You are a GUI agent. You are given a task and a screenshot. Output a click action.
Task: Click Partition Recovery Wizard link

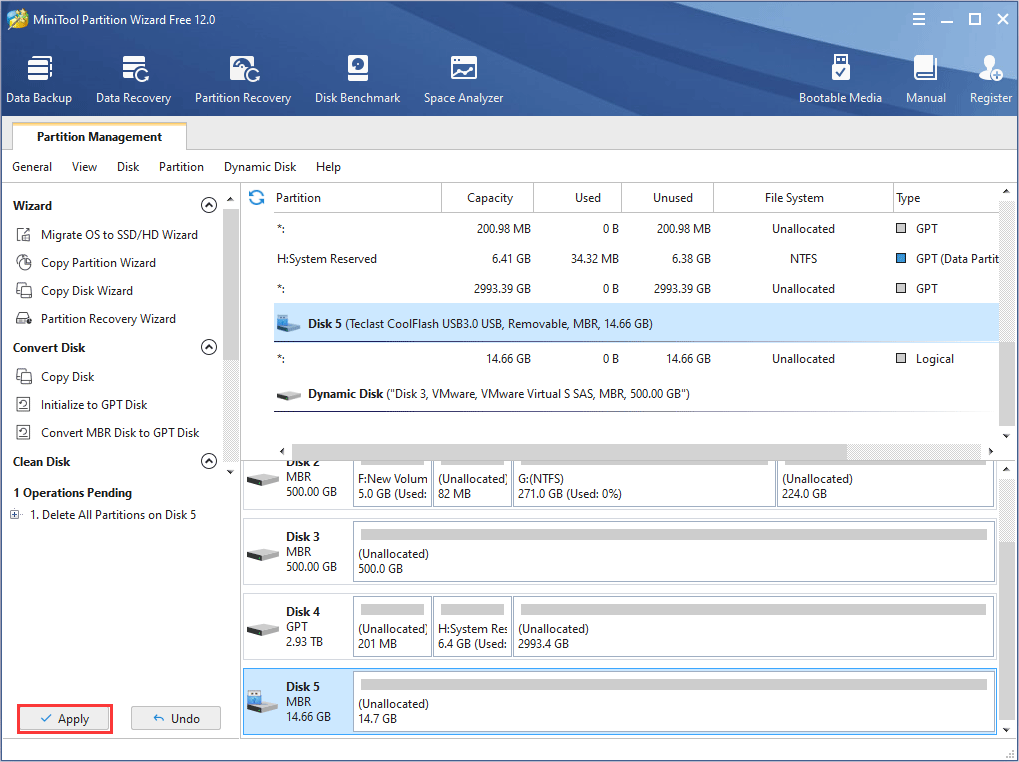[108, 318]
